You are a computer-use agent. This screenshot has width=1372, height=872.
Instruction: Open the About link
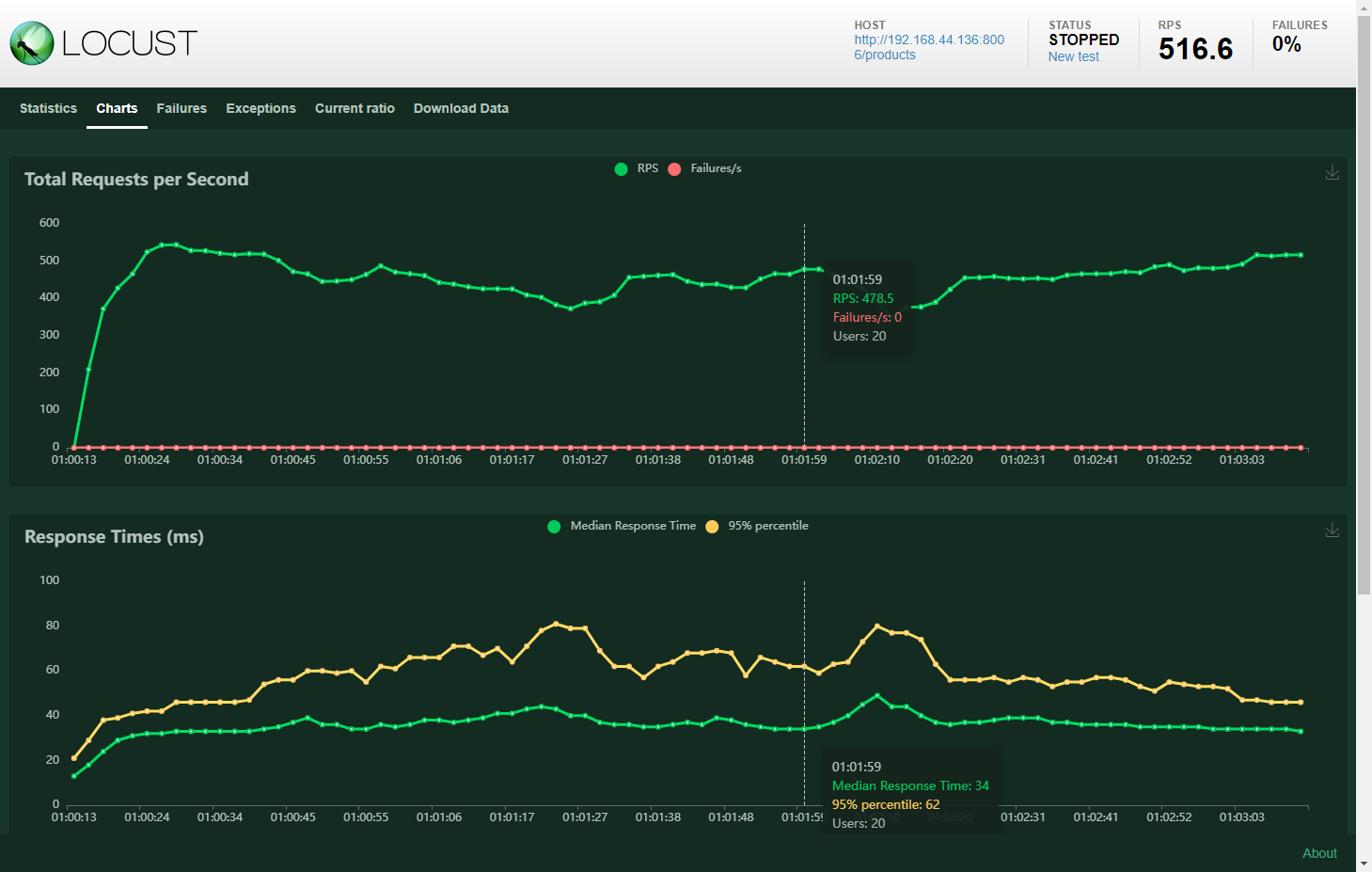point(1319,853)
